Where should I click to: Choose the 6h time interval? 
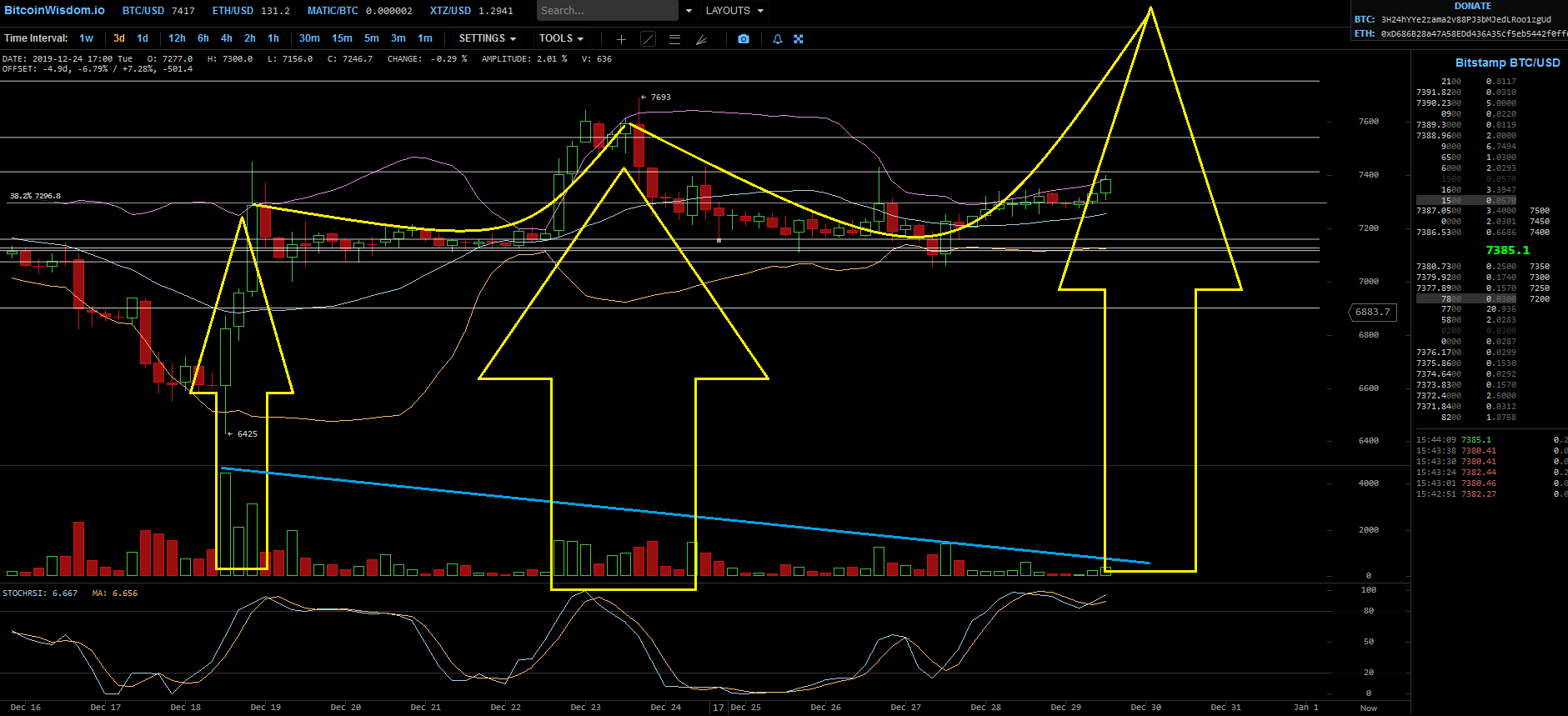203,38
